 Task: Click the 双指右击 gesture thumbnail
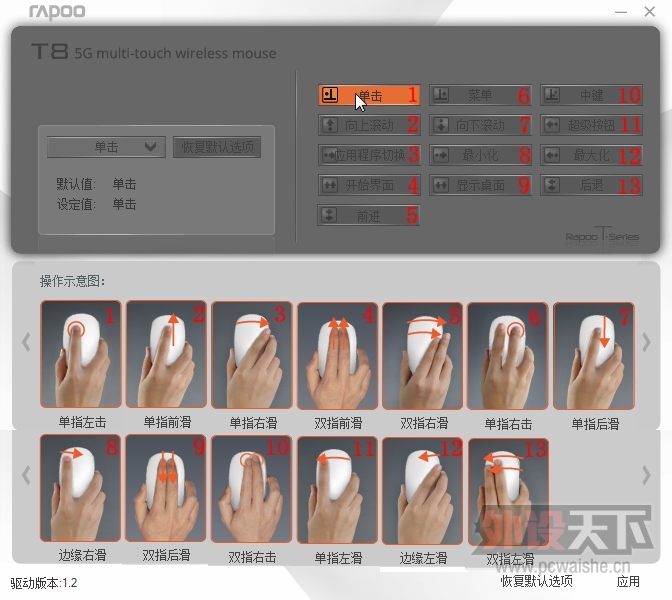252,489
